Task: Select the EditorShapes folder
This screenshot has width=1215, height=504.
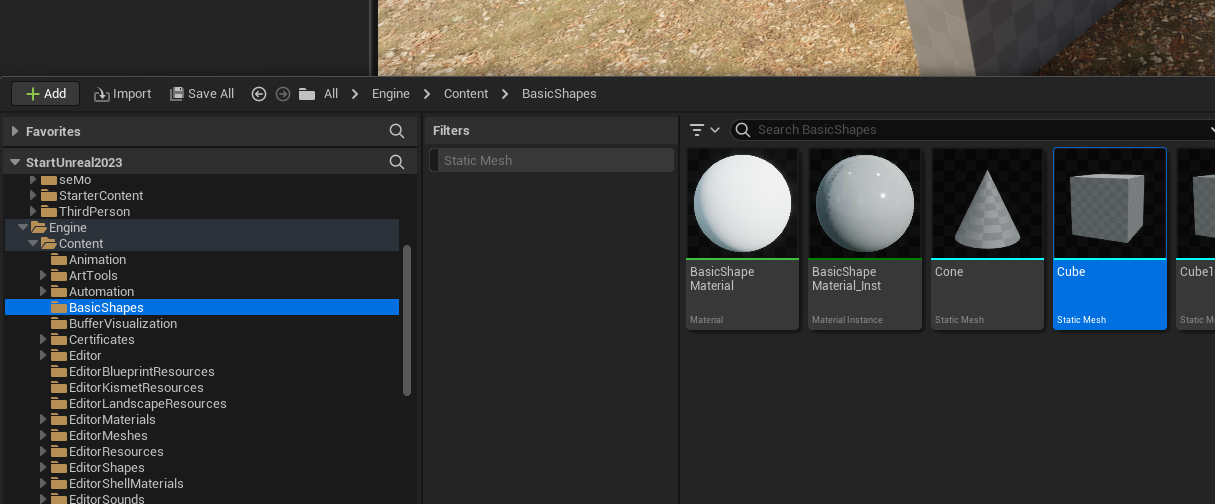Action: pos(106,468)
